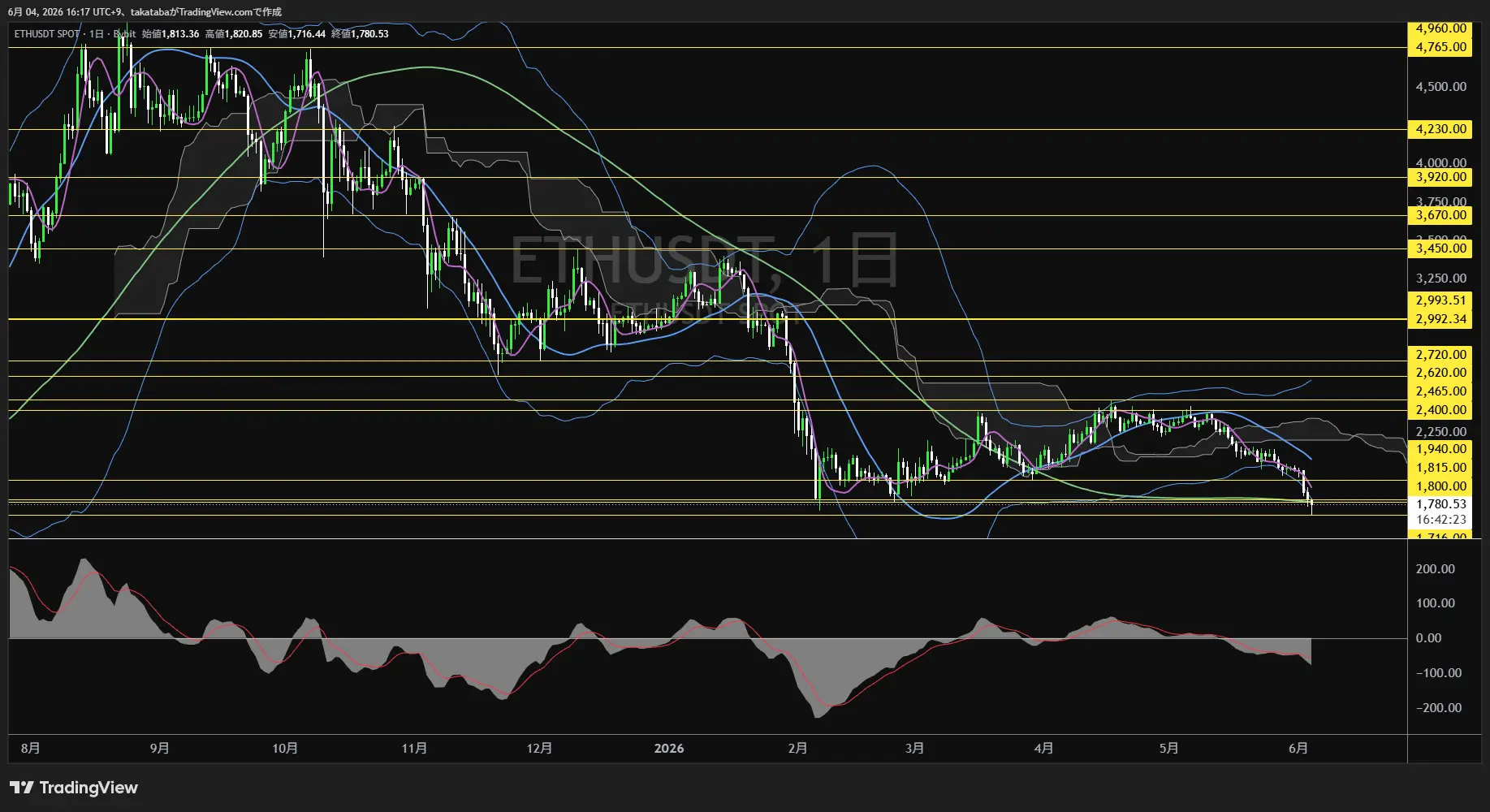This screenshot has width=1490, height=812.
Task: Click the 4月 date label
Action: (1044, 748)
